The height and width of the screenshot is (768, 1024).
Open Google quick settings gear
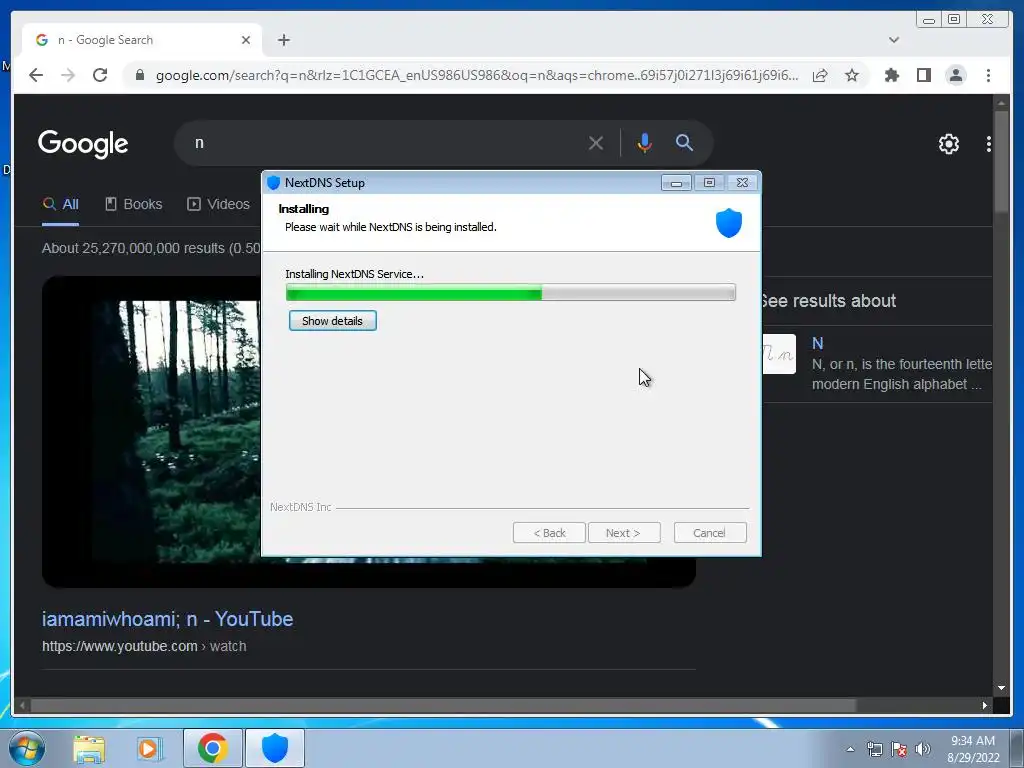click(x=948, y=144)
